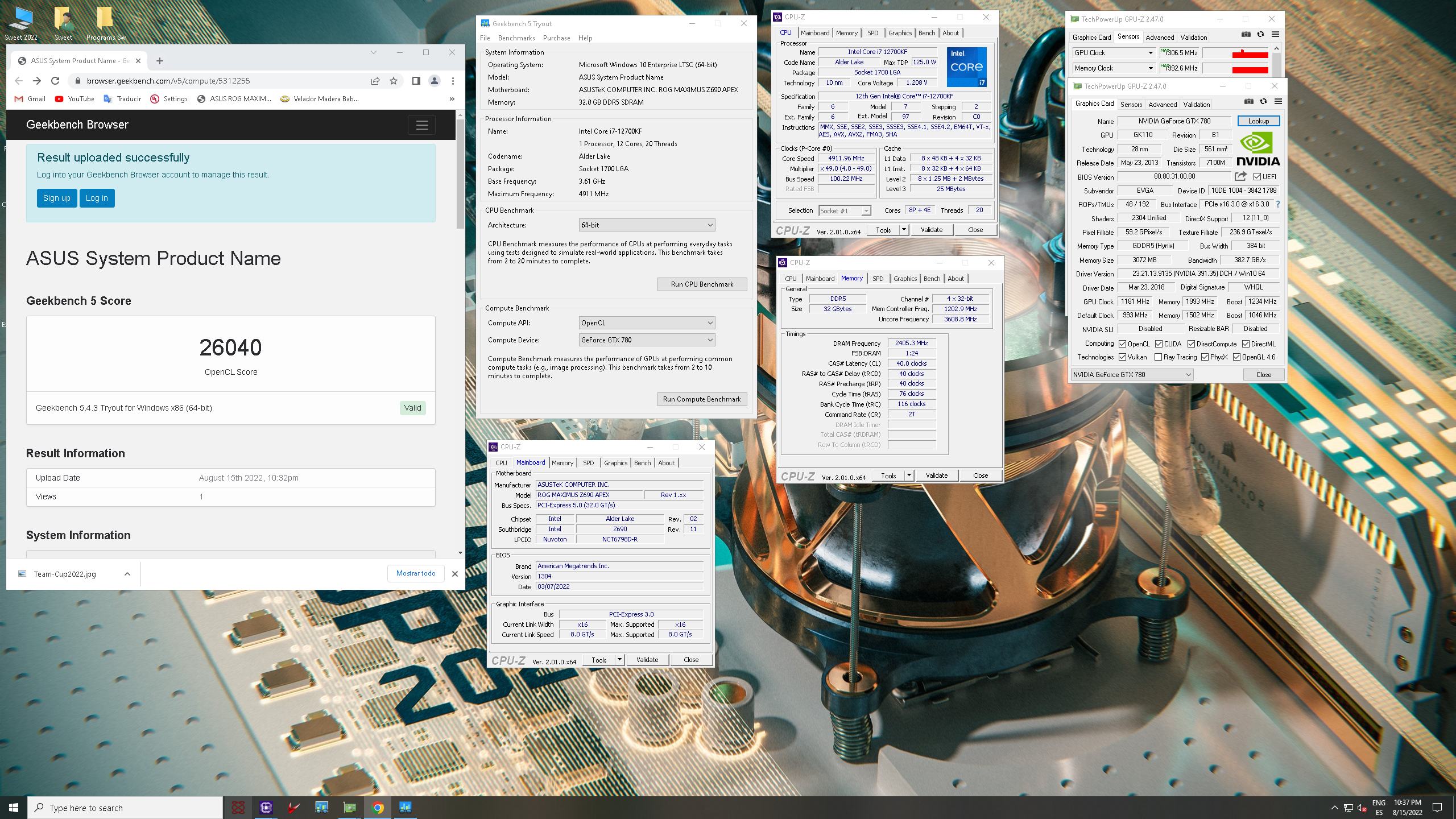
Task: Toggle the OpenCL checkbox in GPU-Z
Action: (1122, 344)
